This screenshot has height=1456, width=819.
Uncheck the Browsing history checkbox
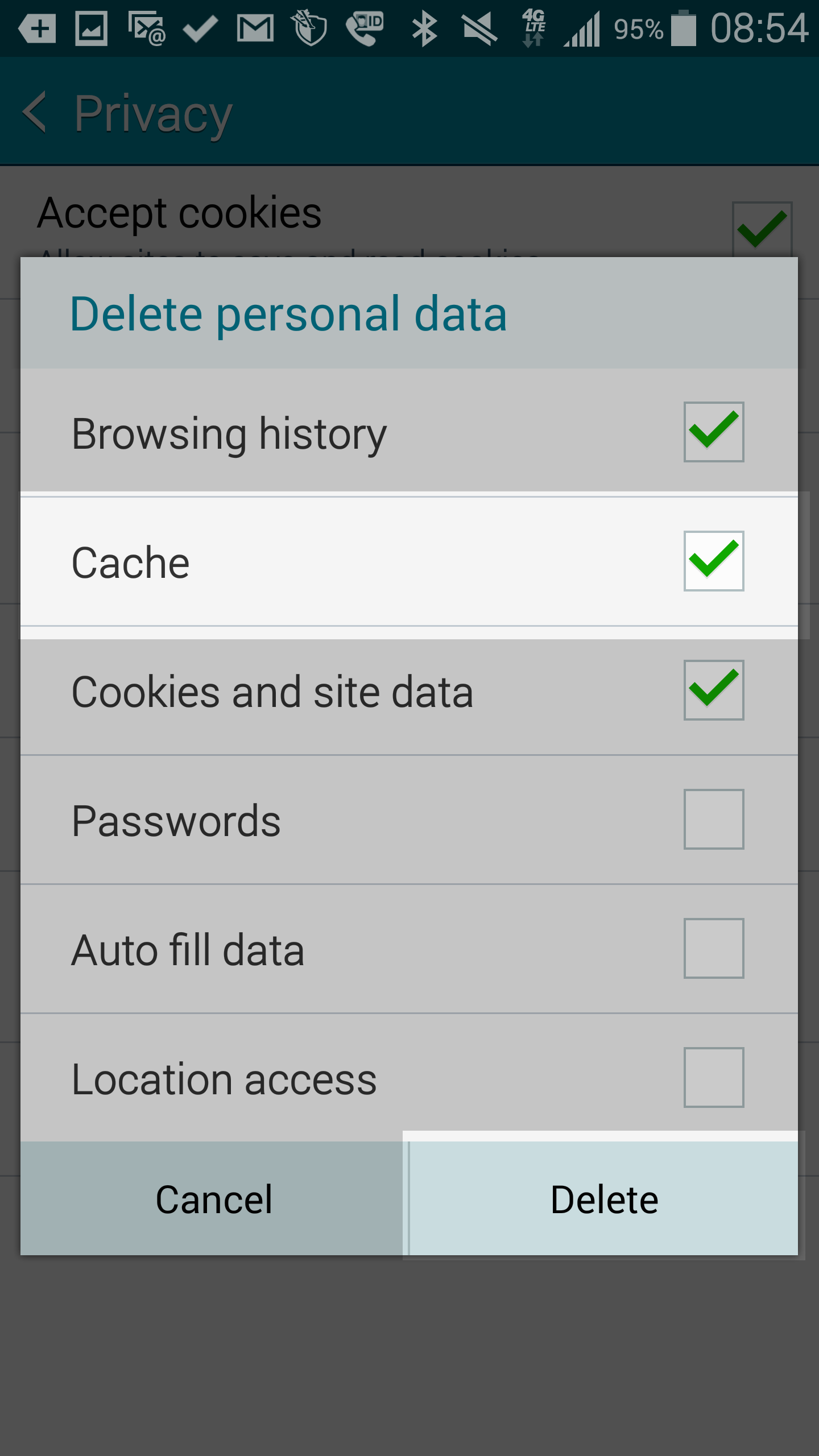(x=713, y=432)
